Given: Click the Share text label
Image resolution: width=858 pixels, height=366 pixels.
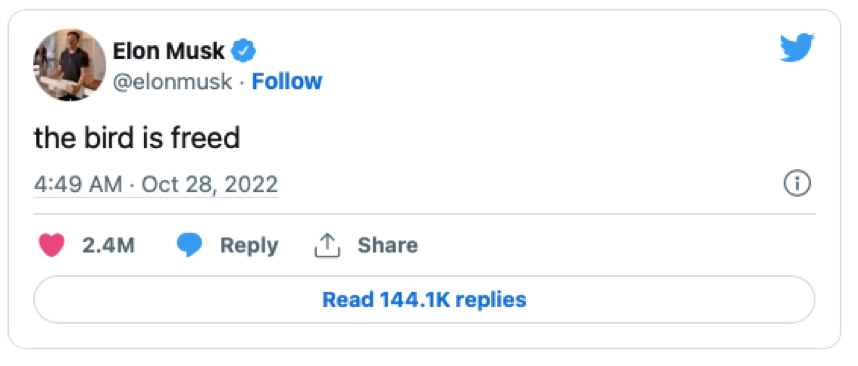Looking at the screenshot, I should pyautogui.click(x=387, y=245).
